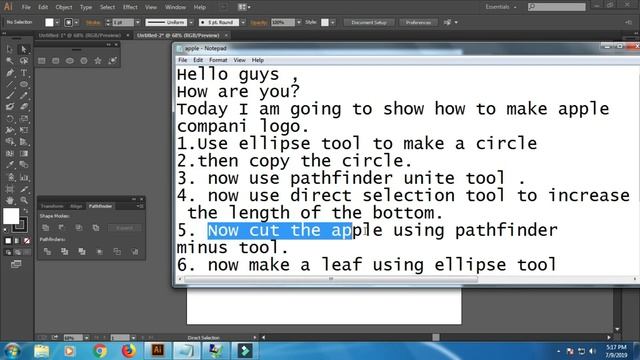
Task: Pick the Magic Wand tool
Action: coord(10,61)
